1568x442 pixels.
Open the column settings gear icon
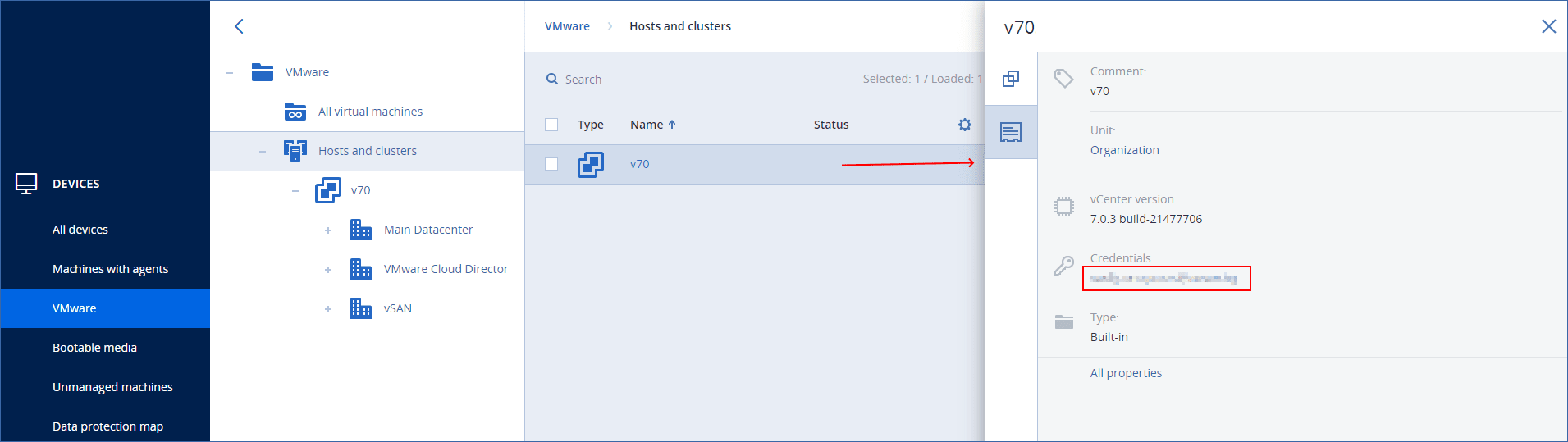tap(964, 125)
